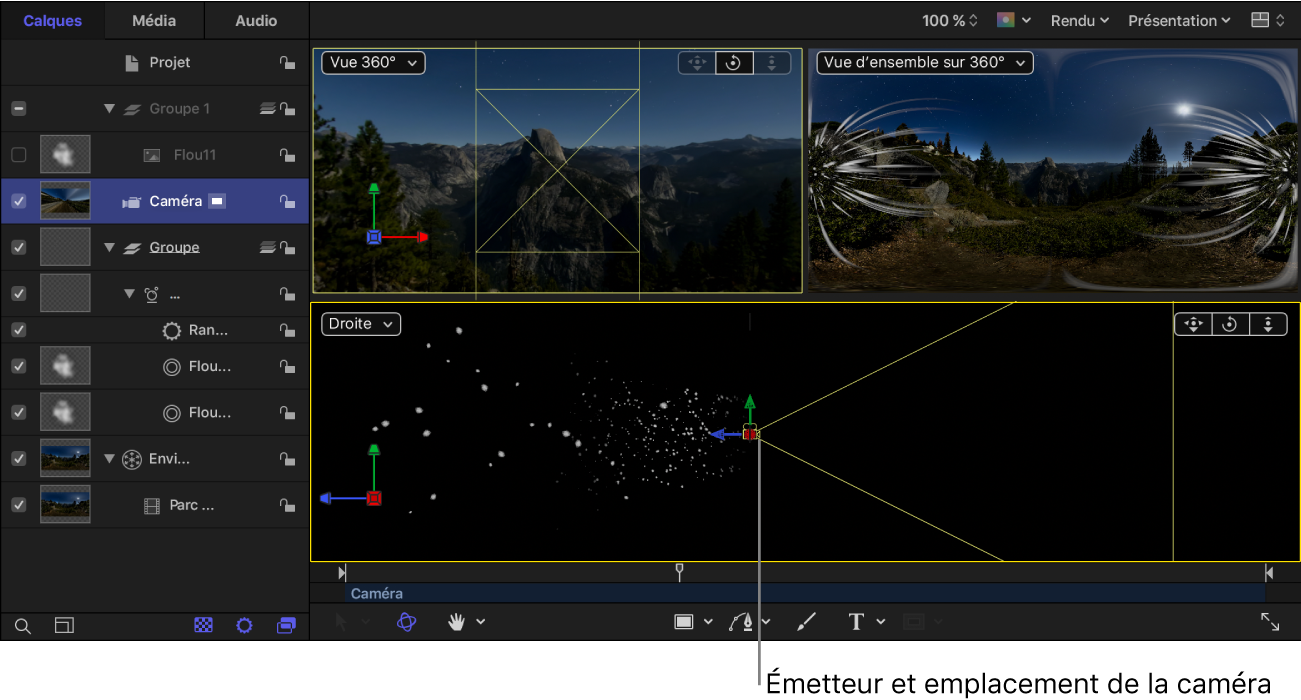1301x700 pixels.
Task: Click the 2D/3D stack icon on Groupe row
Action: [x=267, y=247]
